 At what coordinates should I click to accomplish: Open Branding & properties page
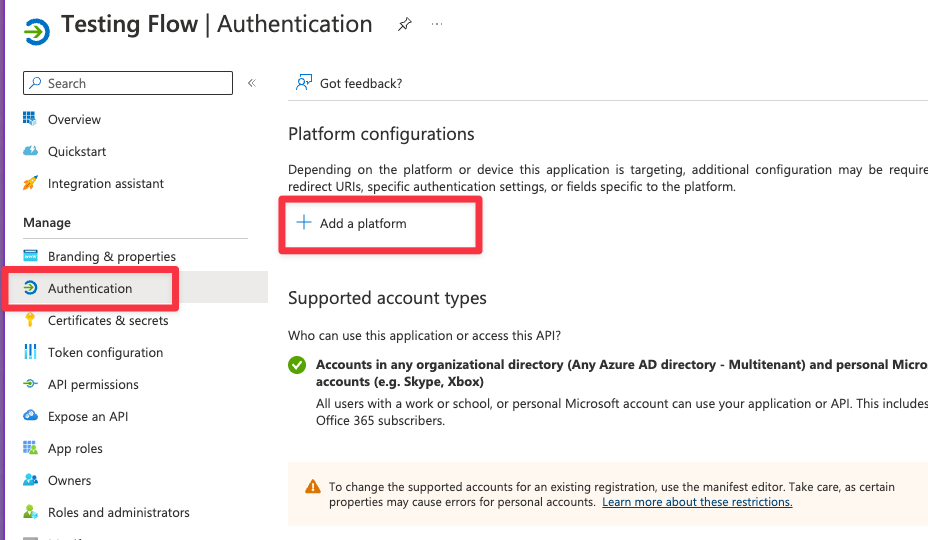[111, 256]
